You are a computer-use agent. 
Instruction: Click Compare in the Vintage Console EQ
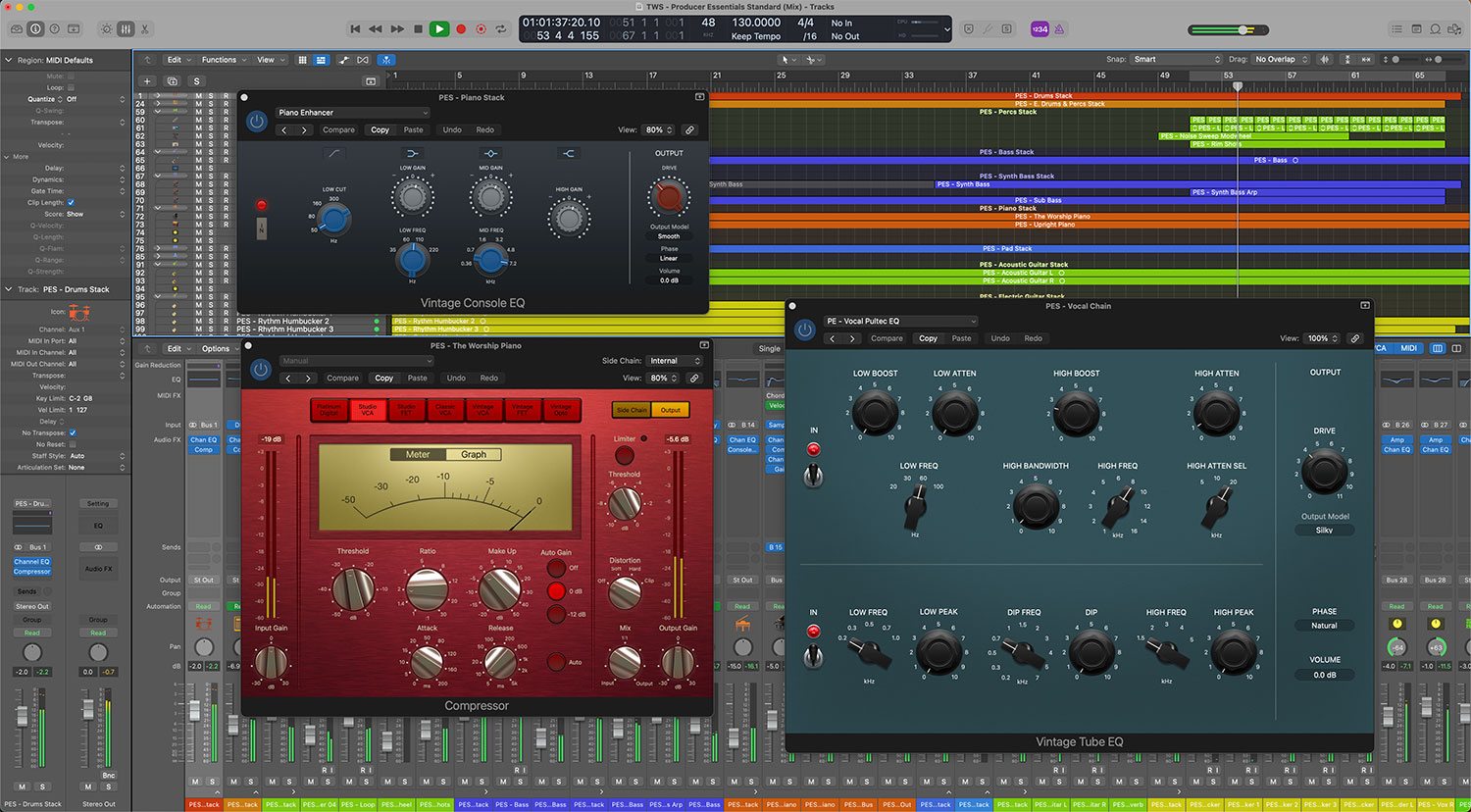[338, 129]
